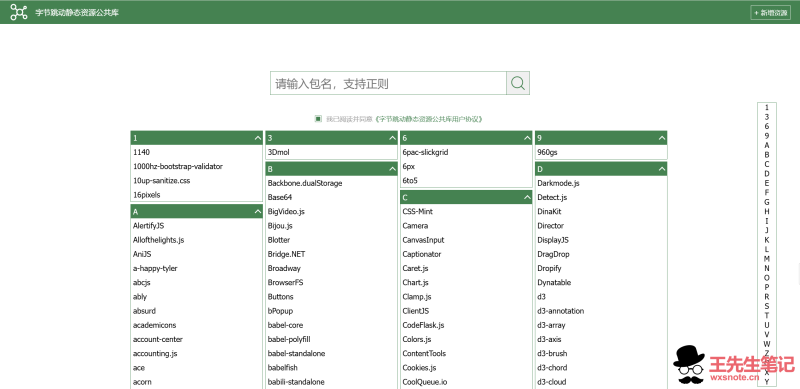Click the search magnifier icon
Screen dimensions: 800x389
pos(518,83)
